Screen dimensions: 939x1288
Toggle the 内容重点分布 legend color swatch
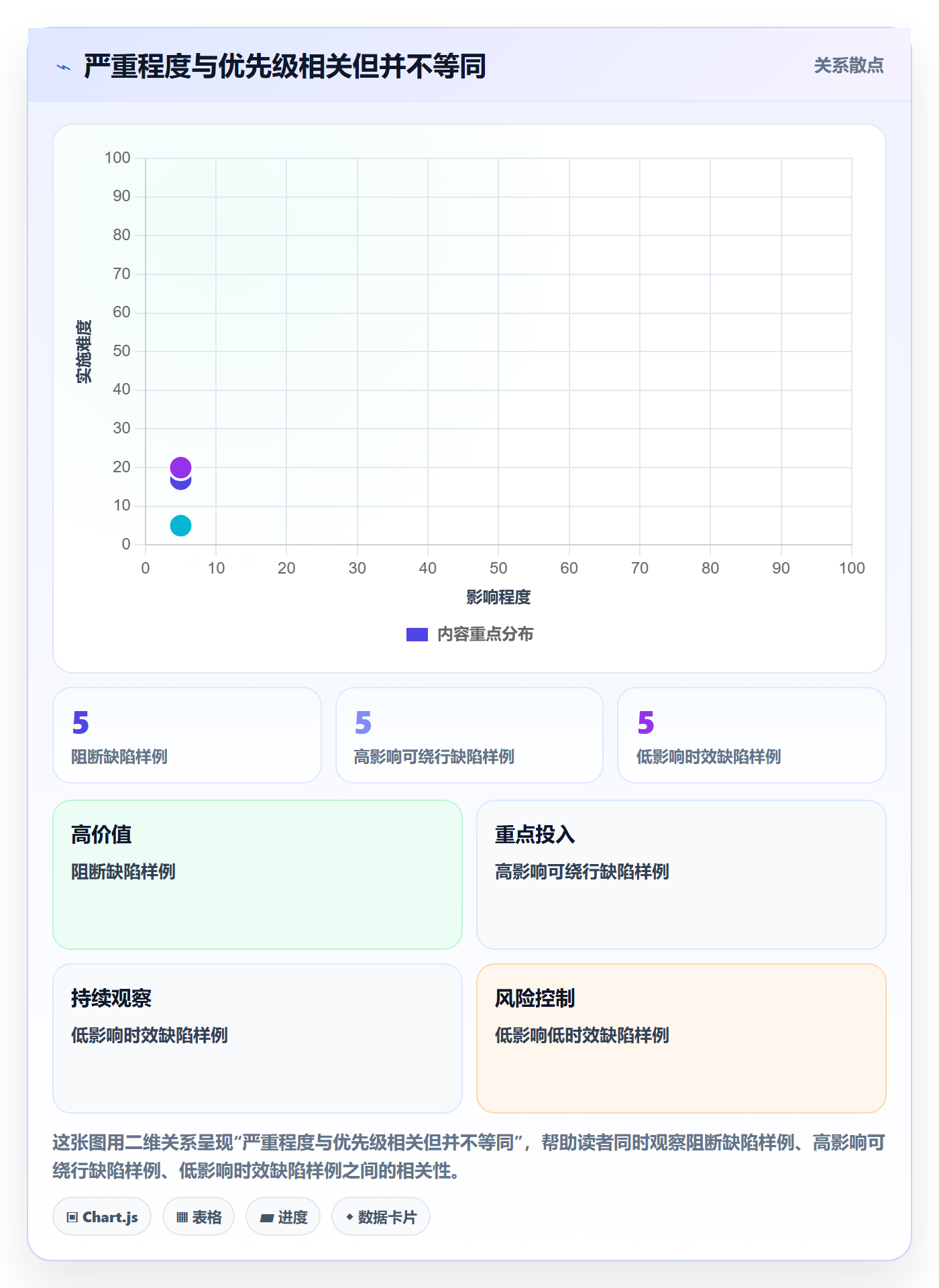point(417,635)
